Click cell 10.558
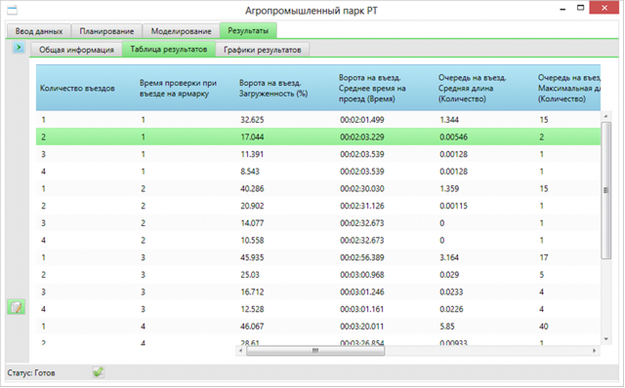The height and width of the screenshot is (388, 625). coord(252,240)
